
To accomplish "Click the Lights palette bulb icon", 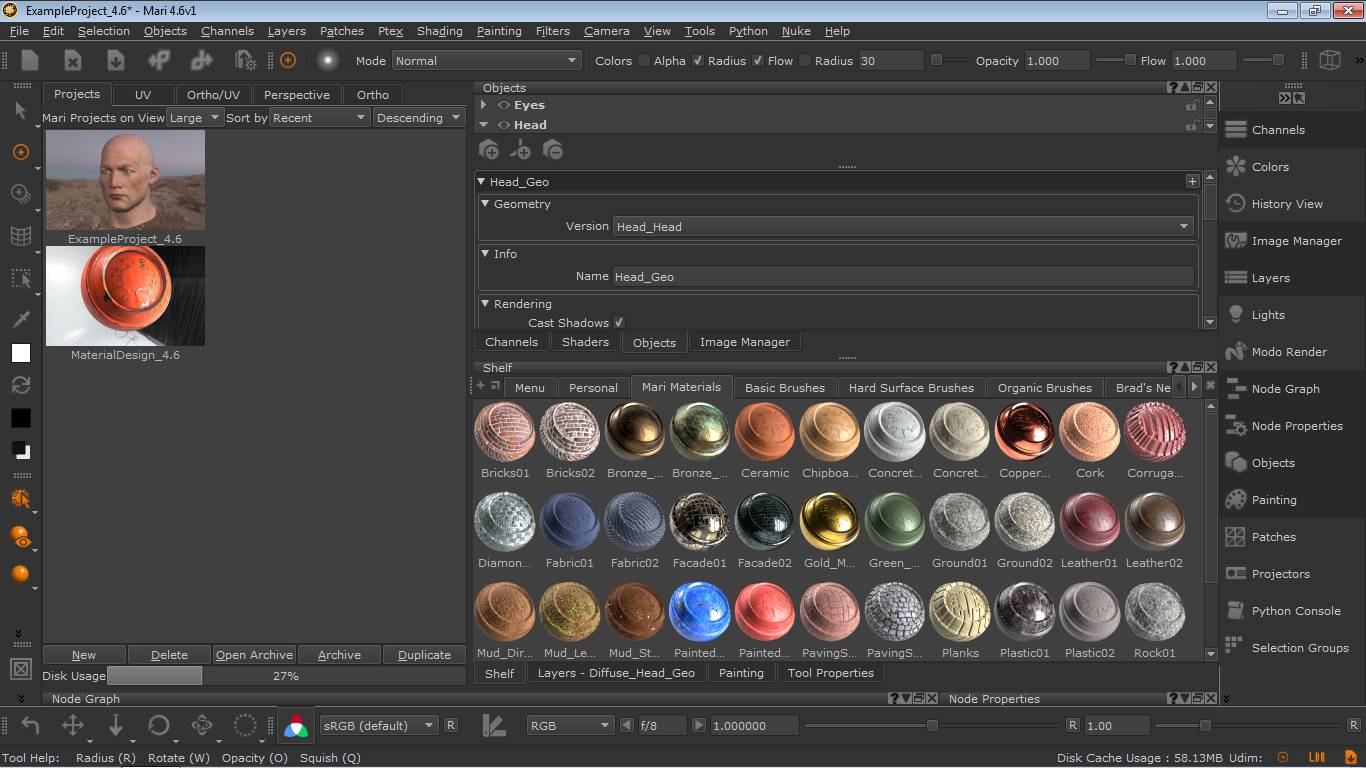I will tap(1236, 315).
